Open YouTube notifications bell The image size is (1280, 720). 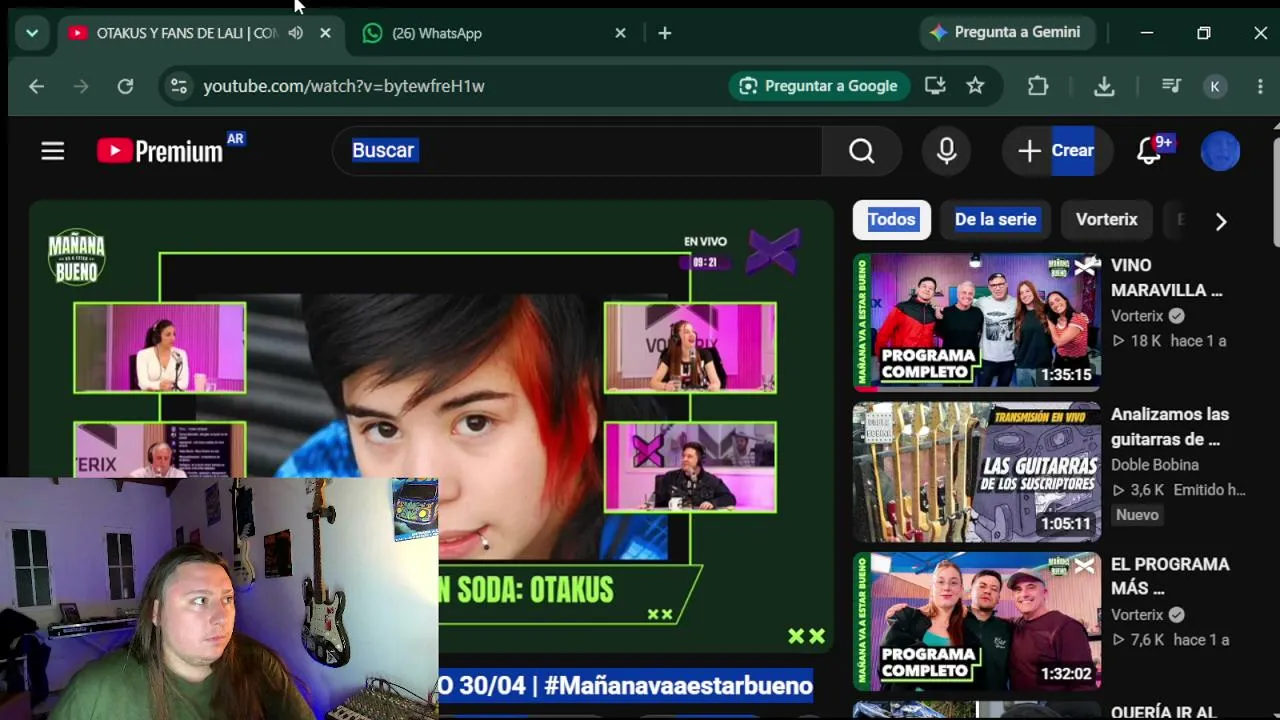[x=1150, y=150]
